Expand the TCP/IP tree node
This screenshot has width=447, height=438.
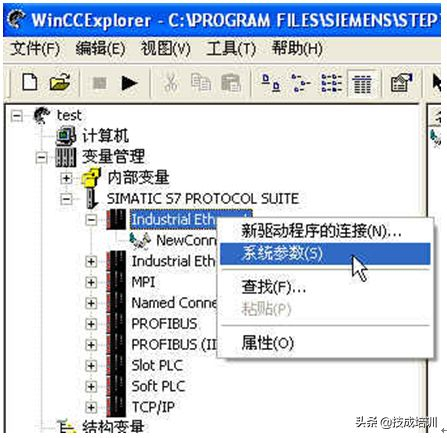91,407
